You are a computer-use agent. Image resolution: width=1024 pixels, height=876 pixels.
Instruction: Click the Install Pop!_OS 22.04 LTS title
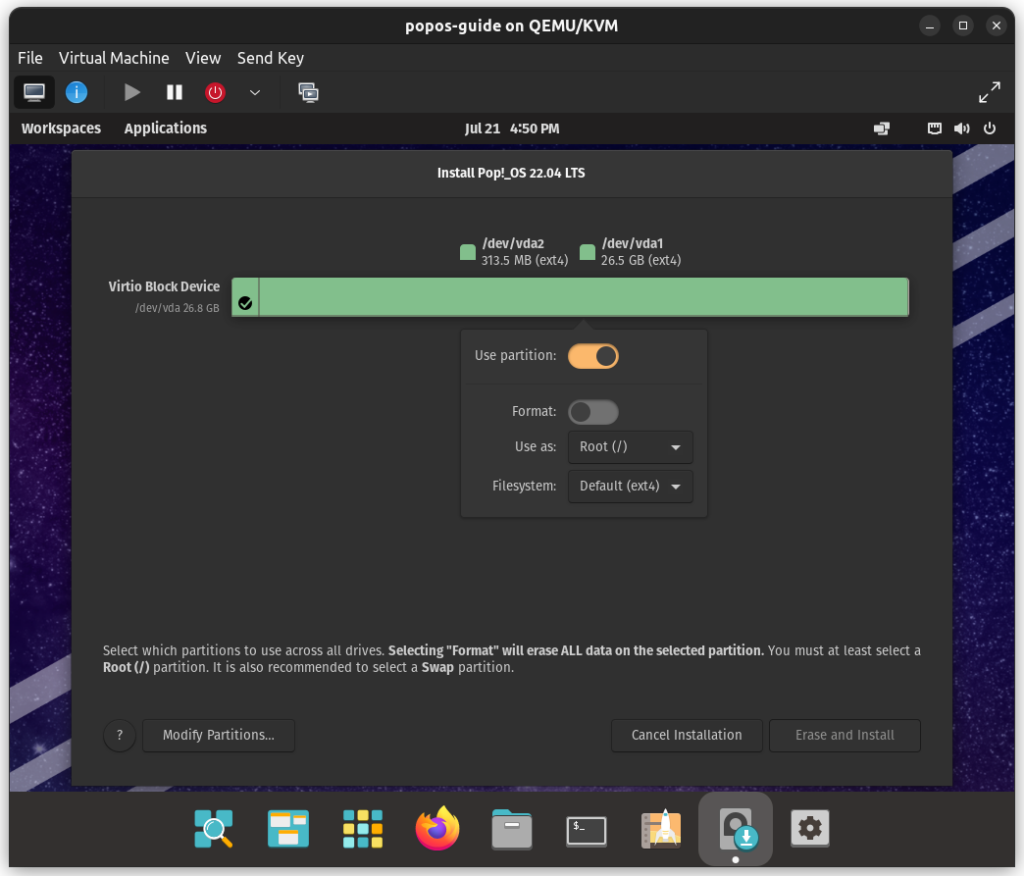point(511,173)
